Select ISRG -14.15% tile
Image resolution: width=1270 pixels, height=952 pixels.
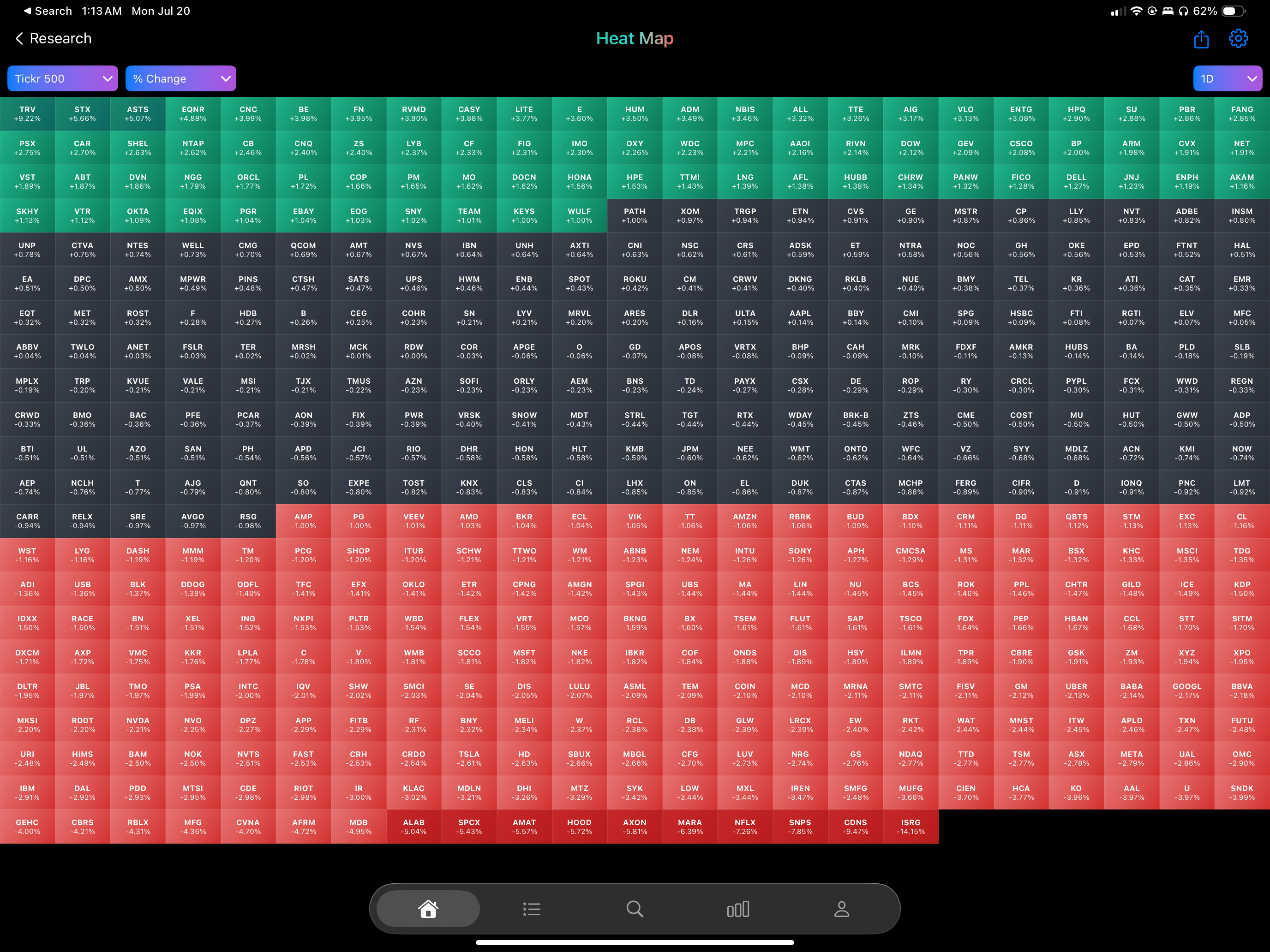click(911, 827)
